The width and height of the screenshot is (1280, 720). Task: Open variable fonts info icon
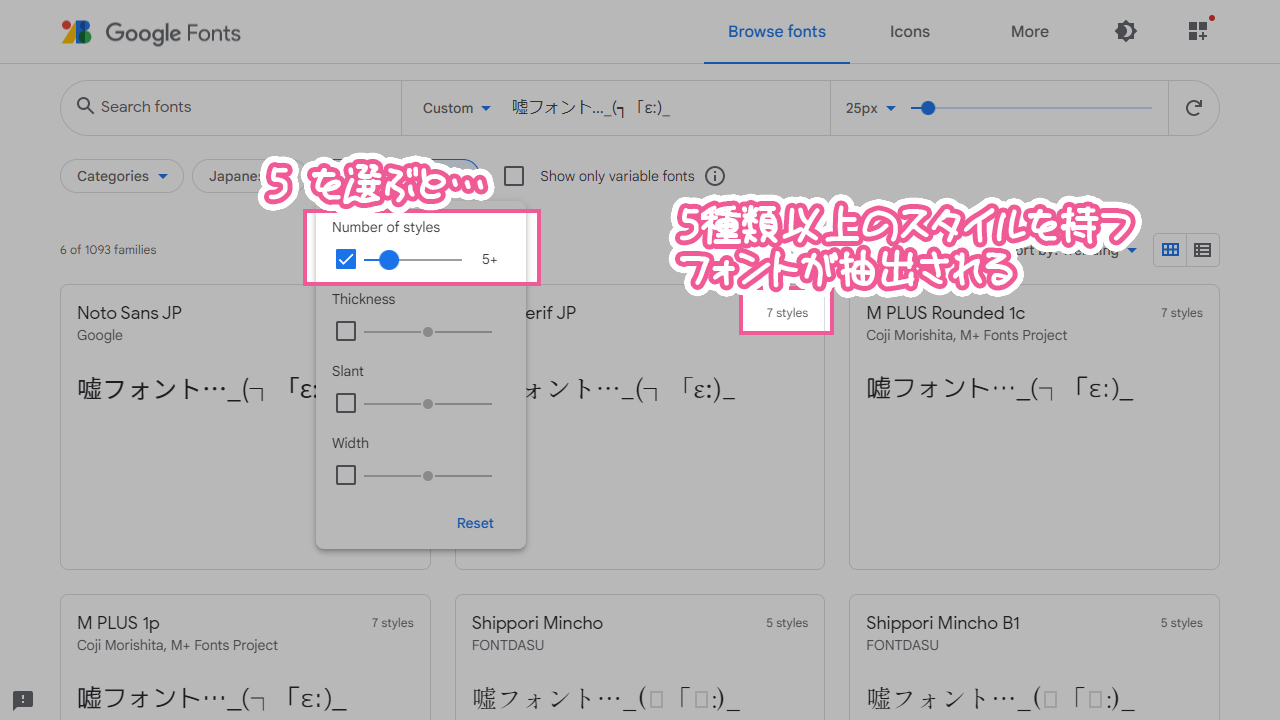[x=715, y=176]
